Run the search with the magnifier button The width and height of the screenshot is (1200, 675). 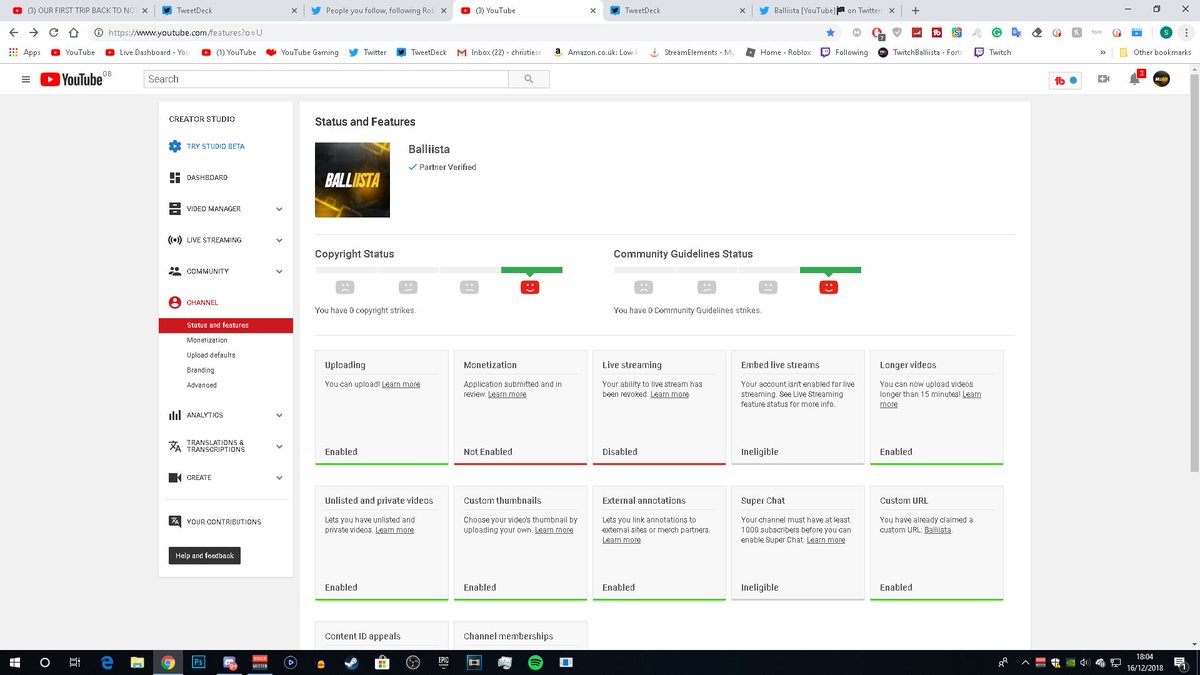tap(528, 79)
